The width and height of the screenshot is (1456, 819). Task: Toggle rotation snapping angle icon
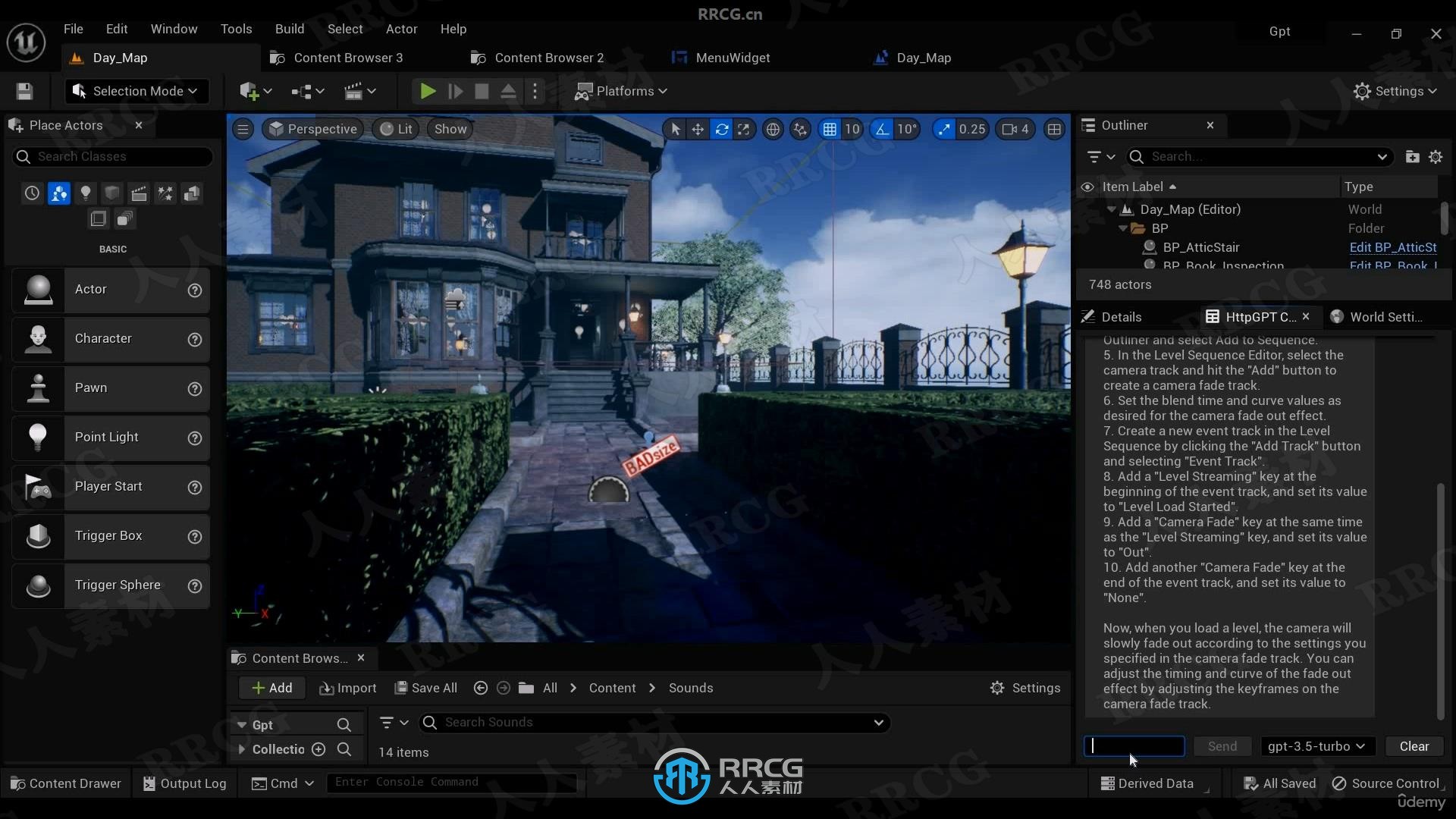tap(882, 129)
